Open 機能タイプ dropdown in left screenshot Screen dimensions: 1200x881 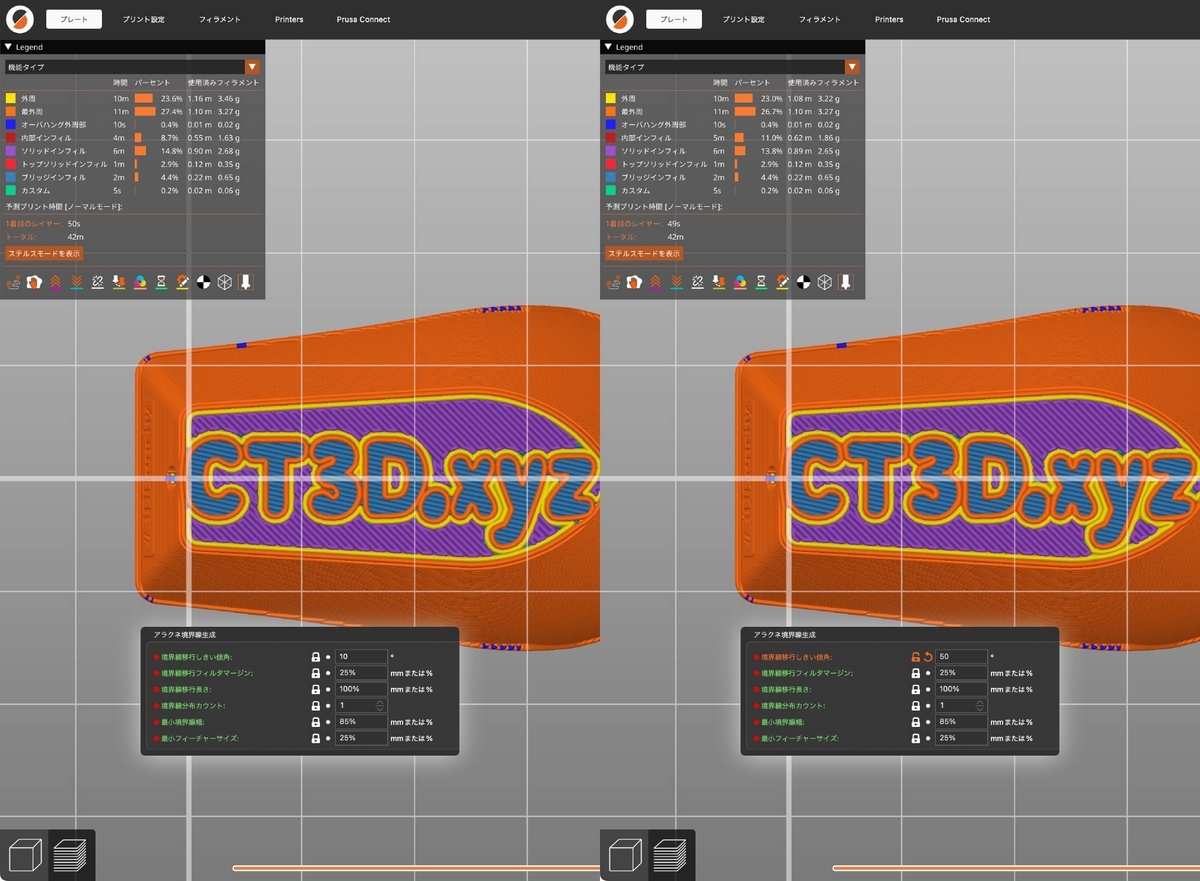coord(132,67)
